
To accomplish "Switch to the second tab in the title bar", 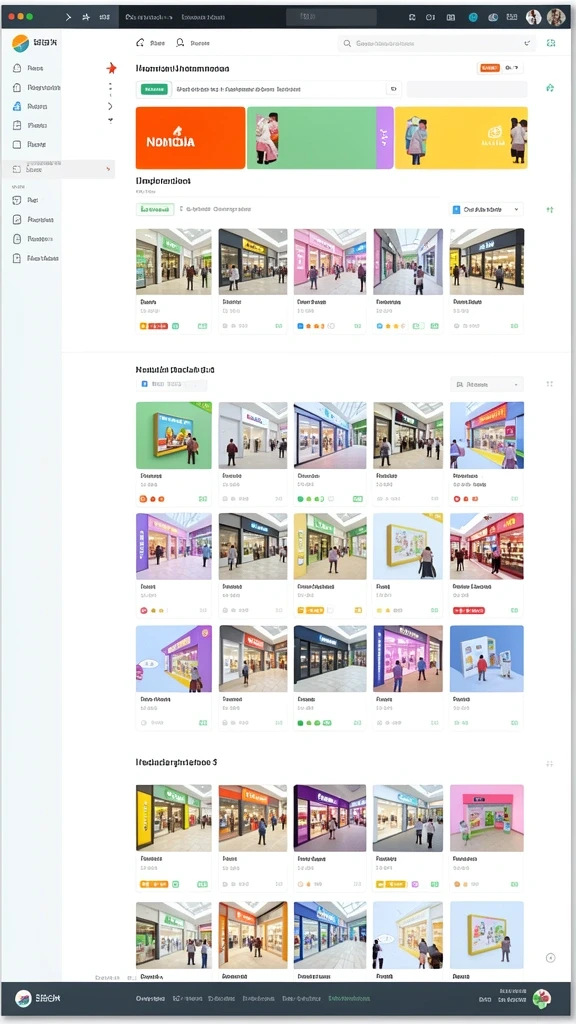I will [x=202, y=17].
